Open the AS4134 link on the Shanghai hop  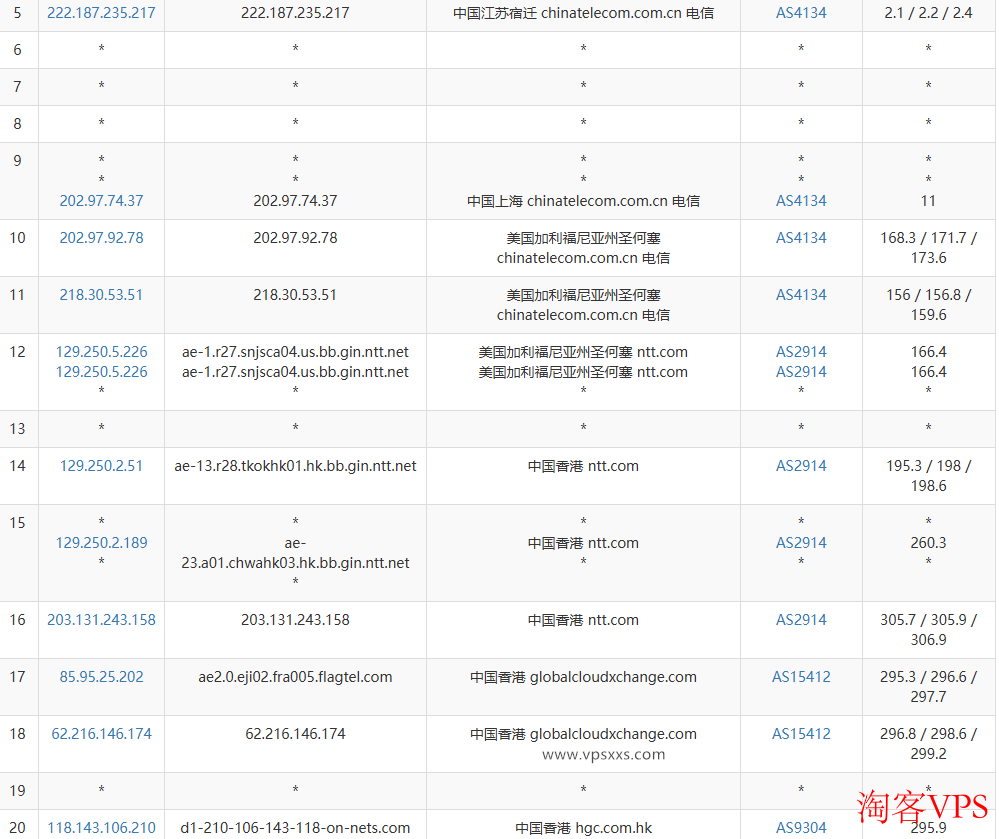pos(801,200)
